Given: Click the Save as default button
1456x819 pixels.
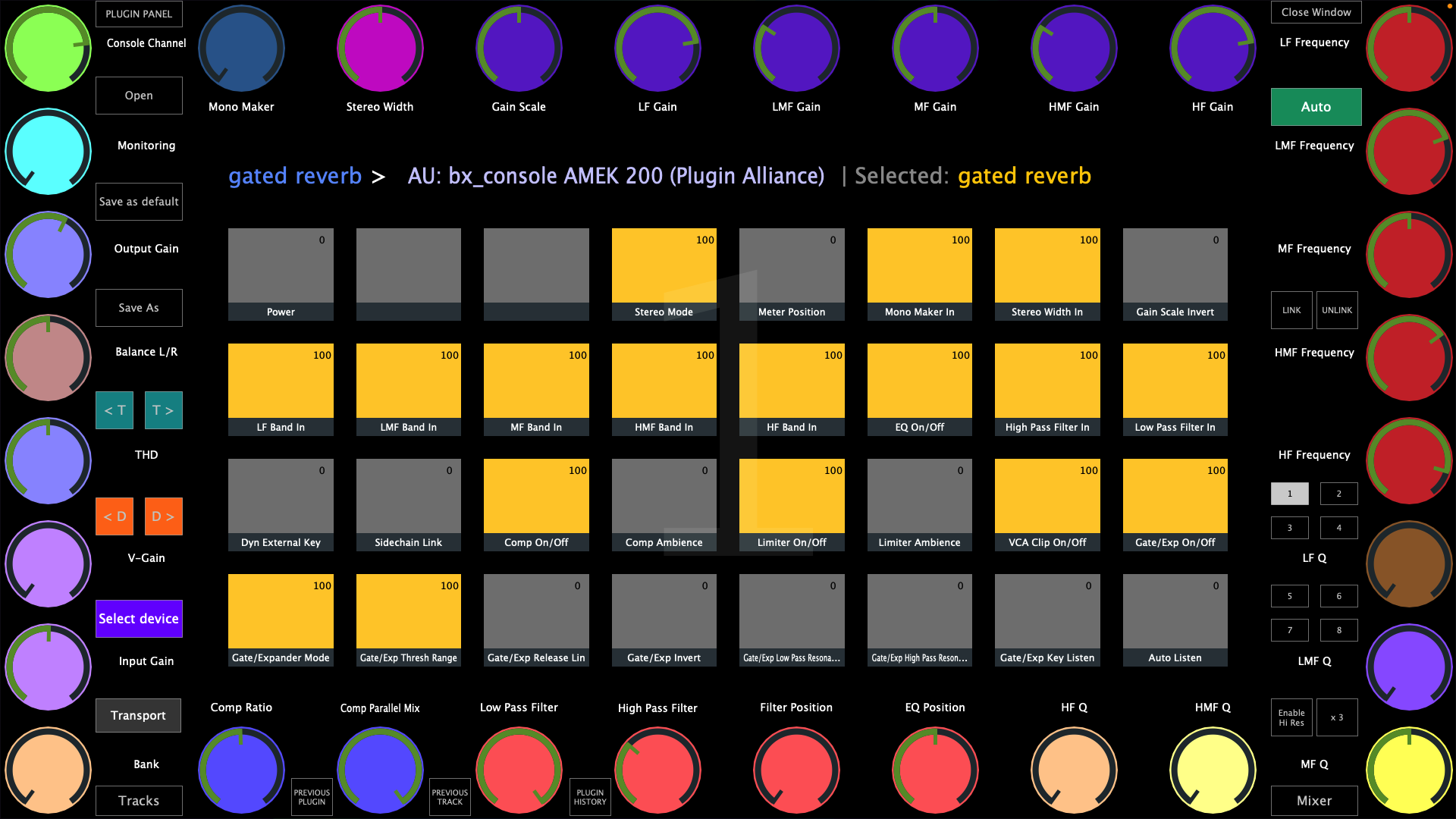Looking at the screenshot, I should pyautogui.click(x=139, y=202).
